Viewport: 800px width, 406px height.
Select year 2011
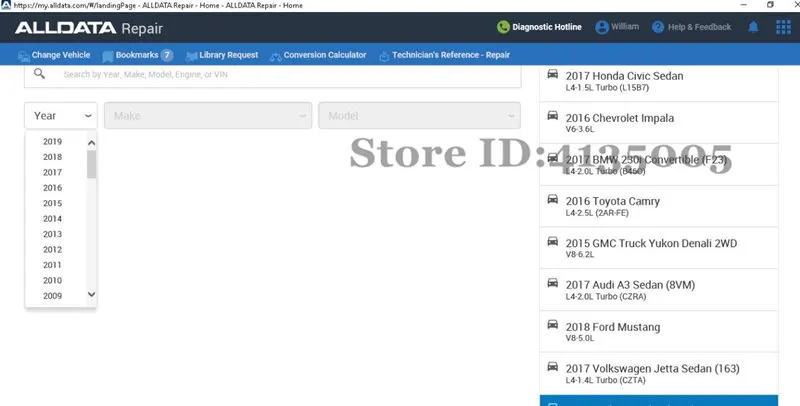pos(53,265)
